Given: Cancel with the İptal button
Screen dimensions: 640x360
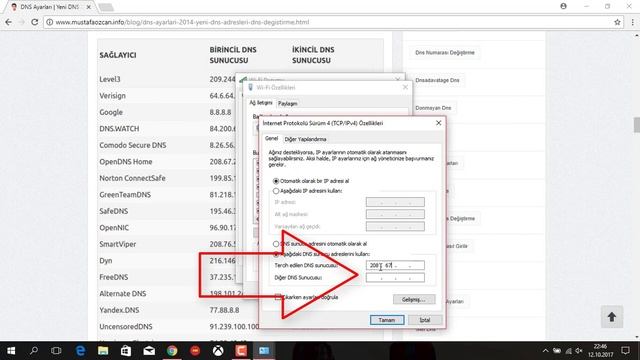Looking at the screenshot, I should 425,320.
